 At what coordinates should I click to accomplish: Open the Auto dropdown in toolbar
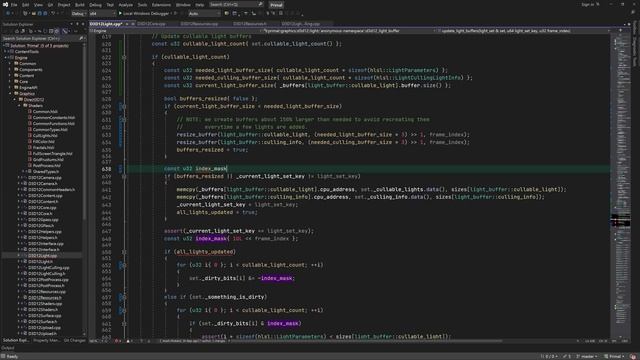point(204,13)
